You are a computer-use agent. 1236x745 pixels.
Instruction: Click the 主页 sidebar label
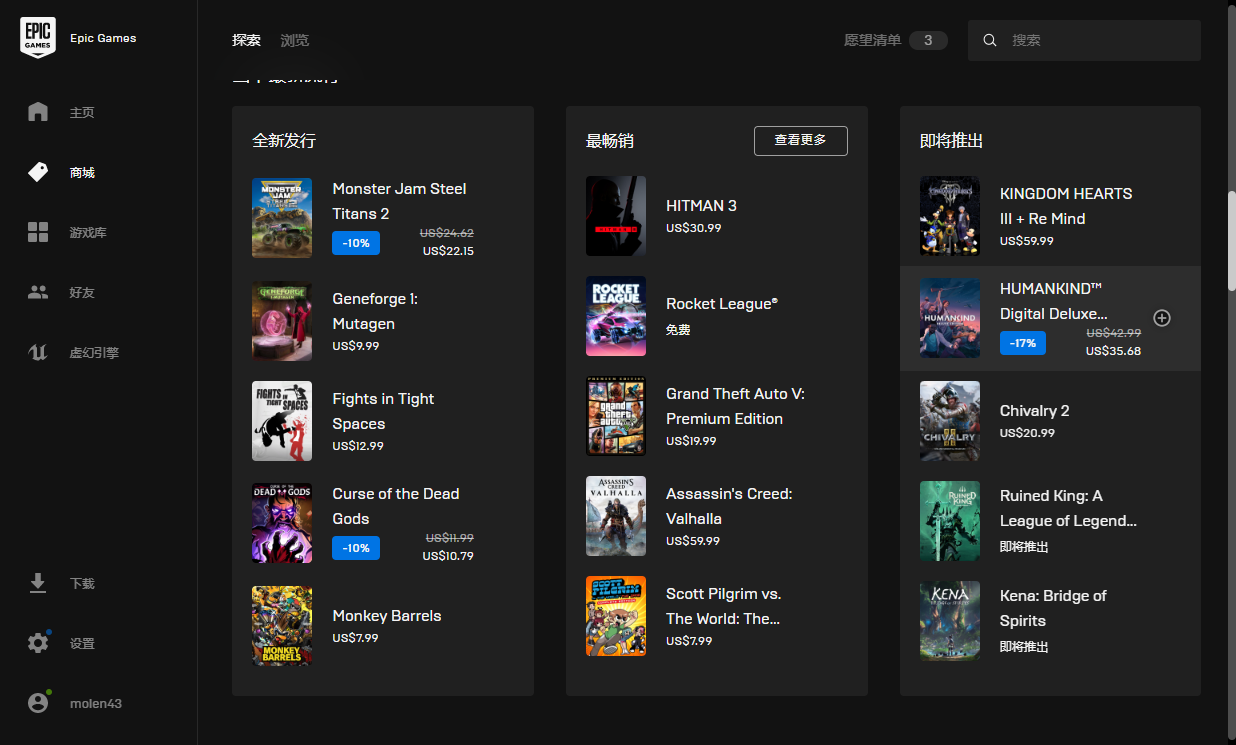(x=82, y=113)
